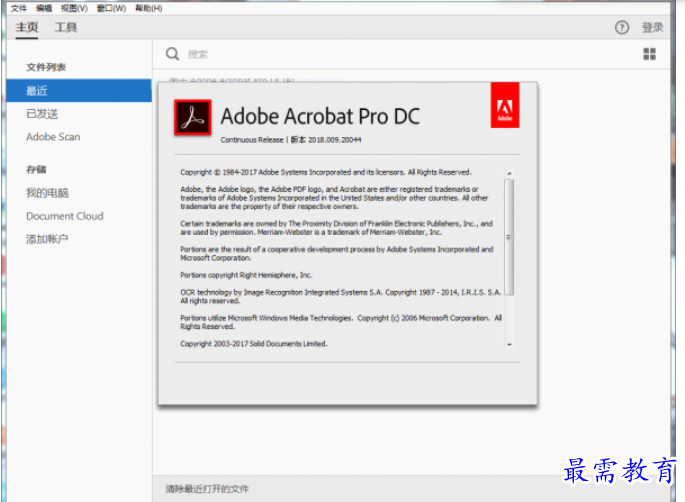
Task: Open 我的电脑 storage location
Action: 47,193
